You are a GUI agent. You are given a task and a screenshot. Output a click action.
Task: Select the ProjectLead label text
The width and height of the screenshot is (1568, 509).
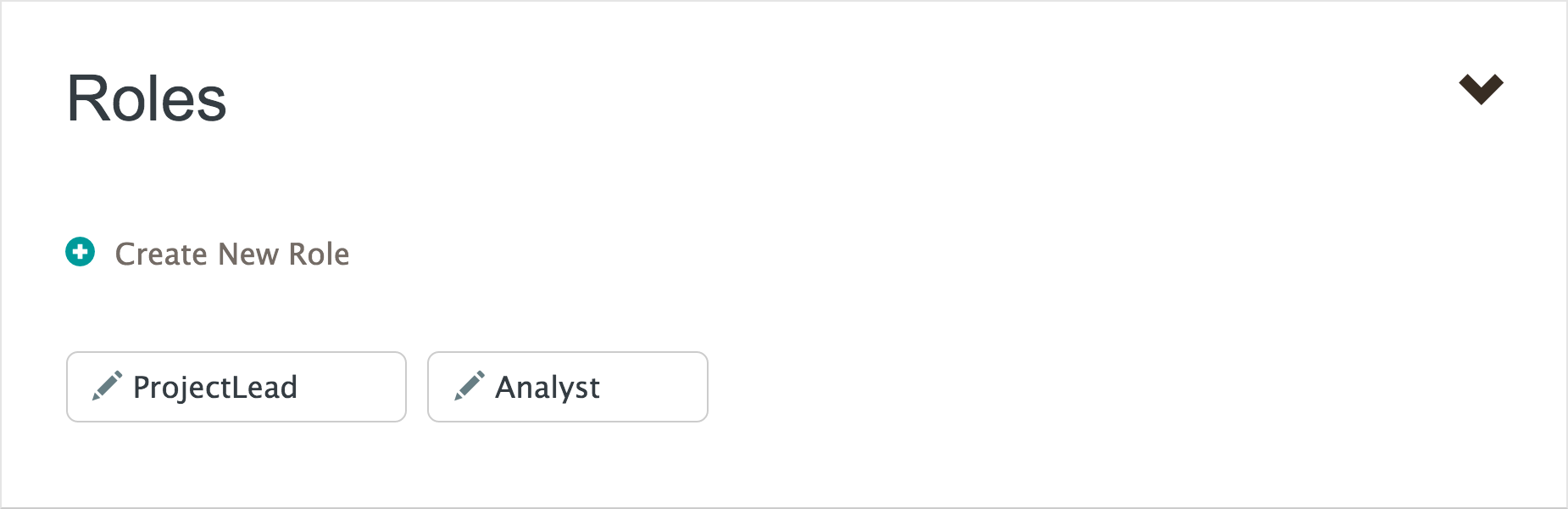click(x=215, y=388)
